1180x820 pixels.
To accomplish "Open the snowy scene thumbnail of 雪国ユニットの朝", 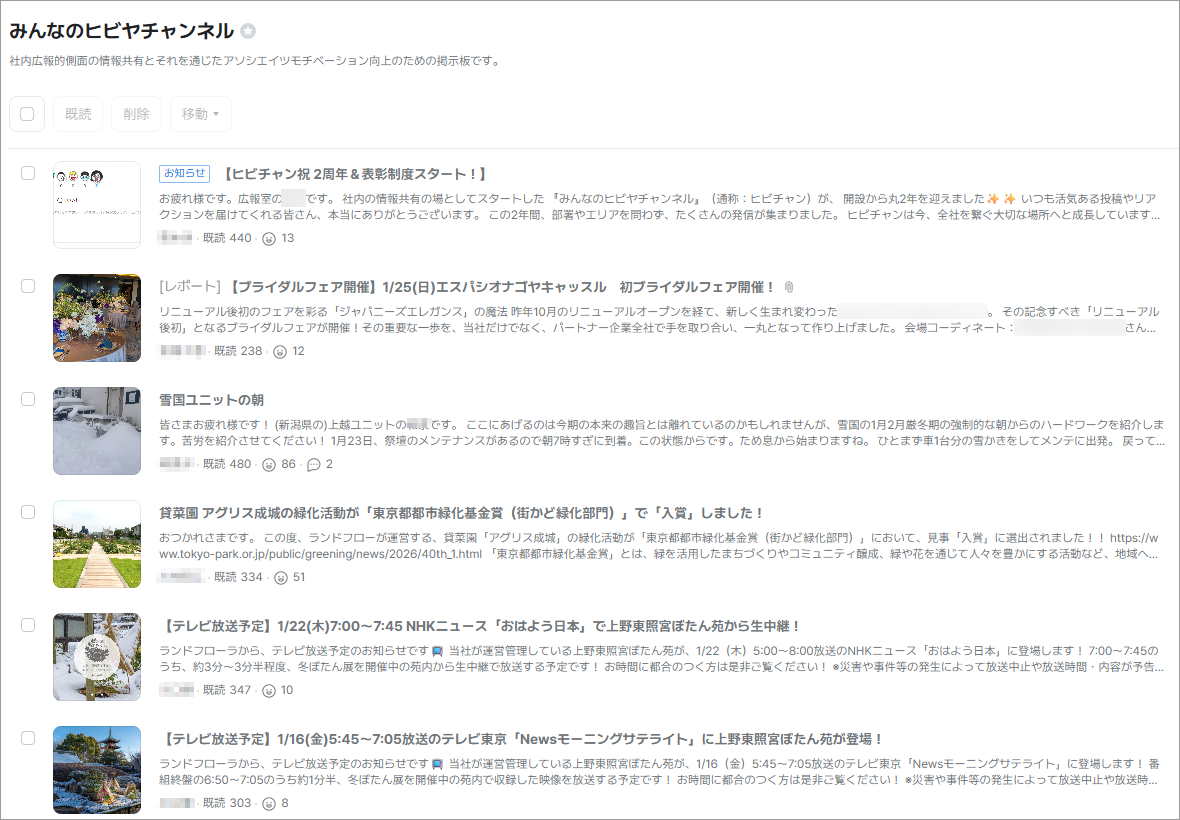I will 97,431.
